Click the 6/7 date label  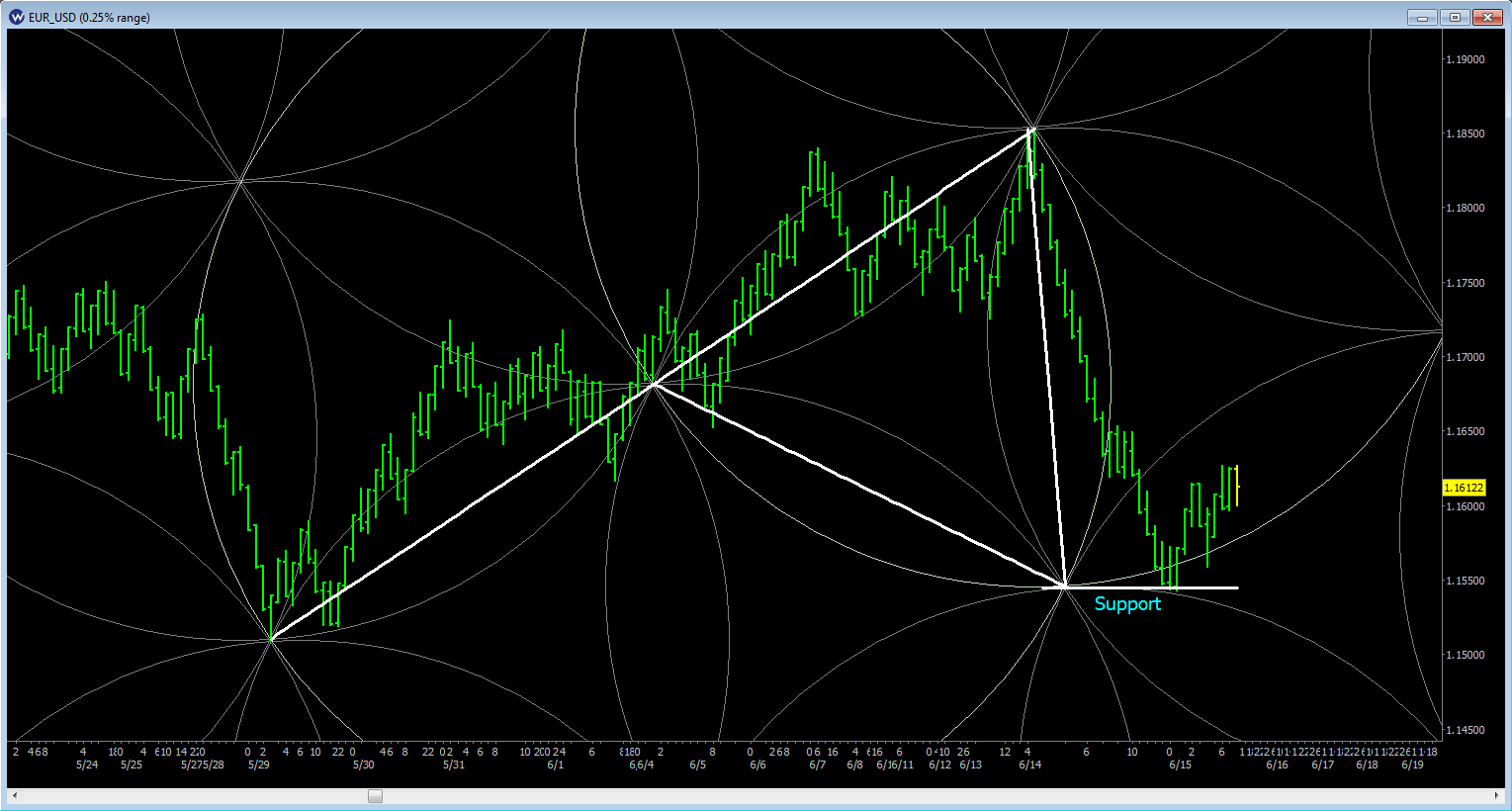[817, 765]
